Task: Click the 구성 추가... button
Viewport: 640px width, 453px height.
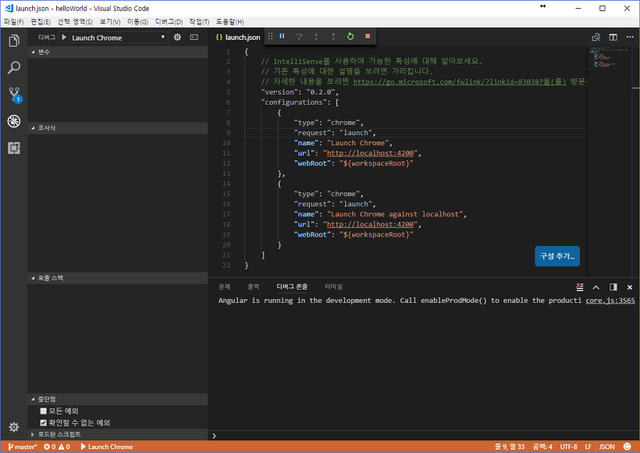Action: pos(557,256)
